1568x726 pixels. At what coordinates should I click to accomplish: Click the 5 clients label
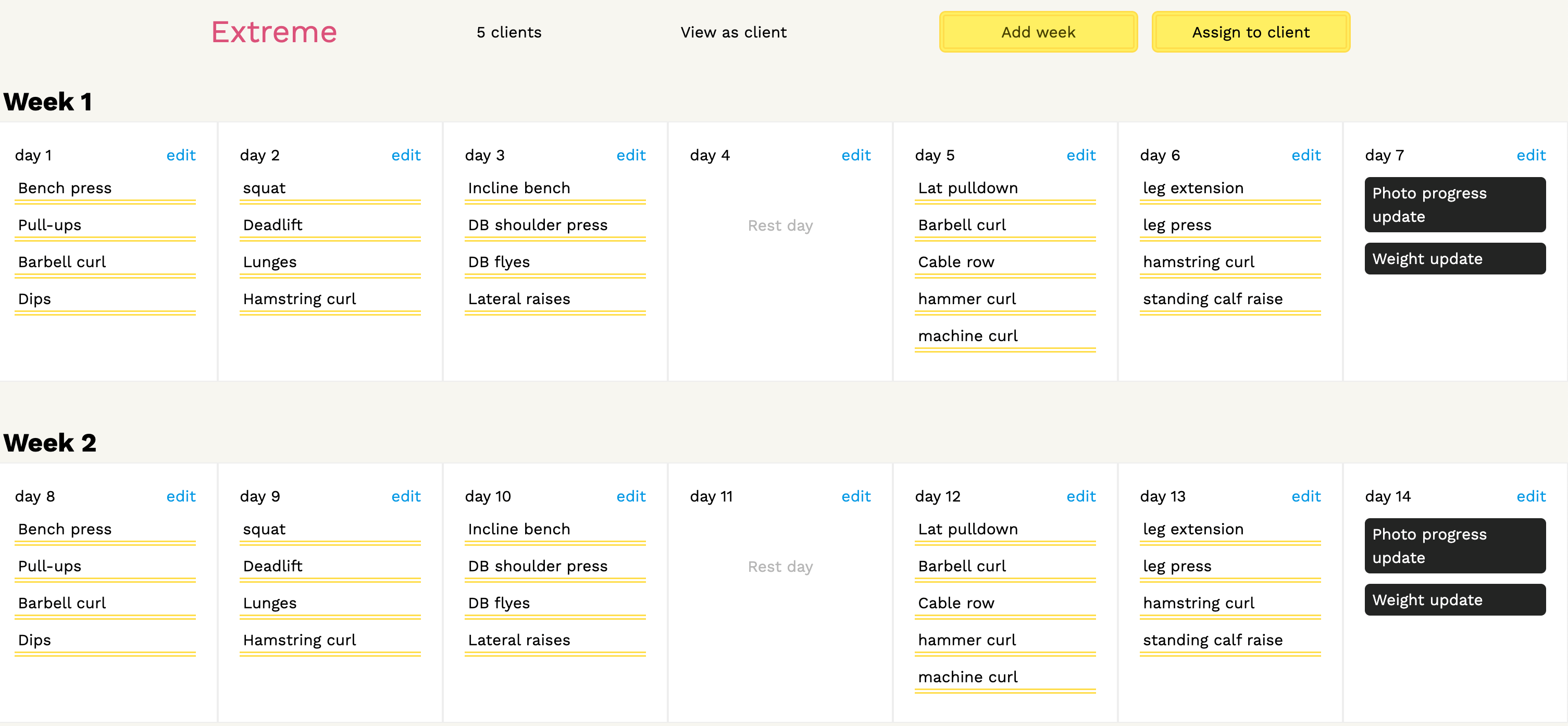click(x=509, y=32)
